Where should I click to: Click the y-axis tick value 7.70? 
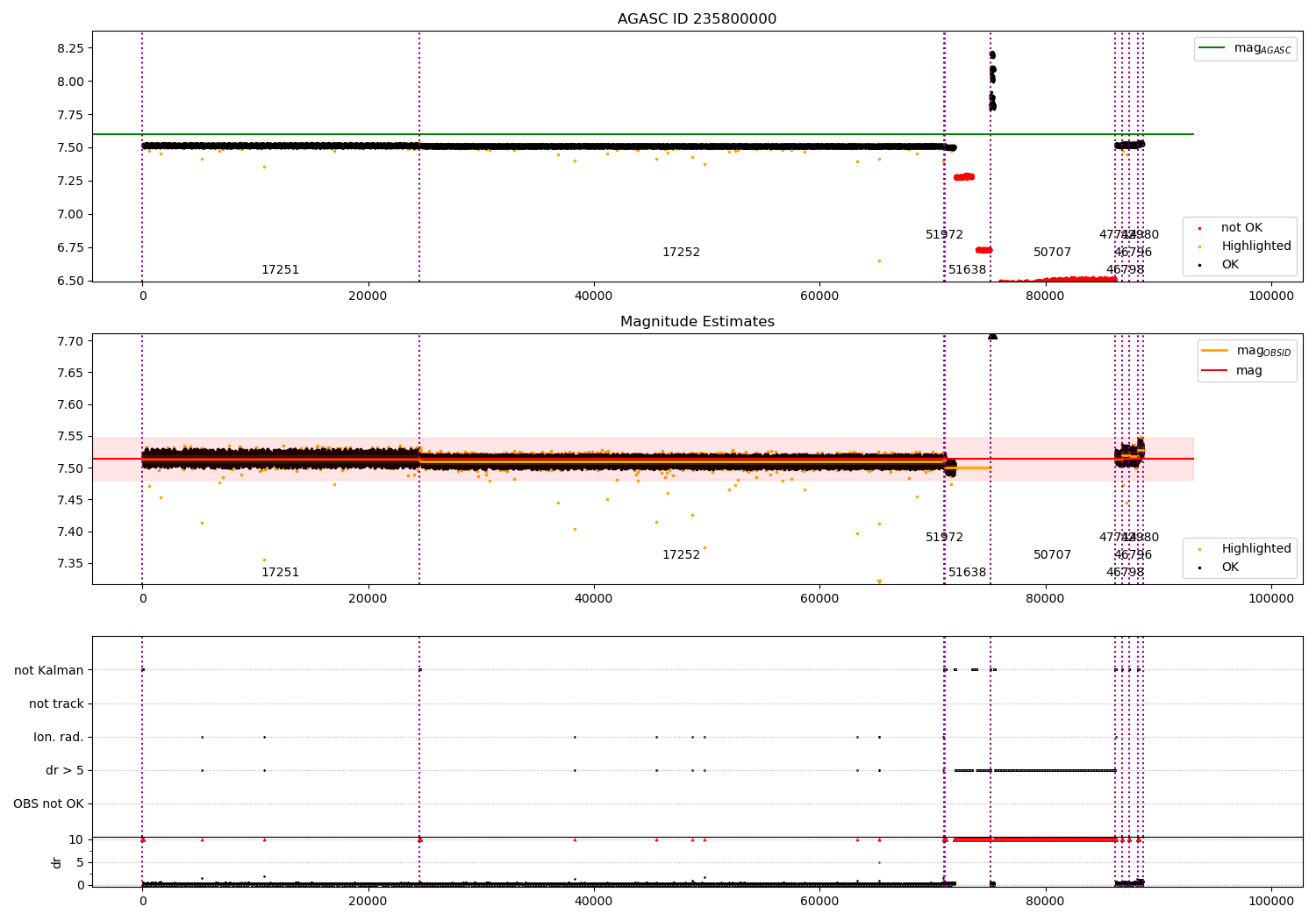click(69, 341)
